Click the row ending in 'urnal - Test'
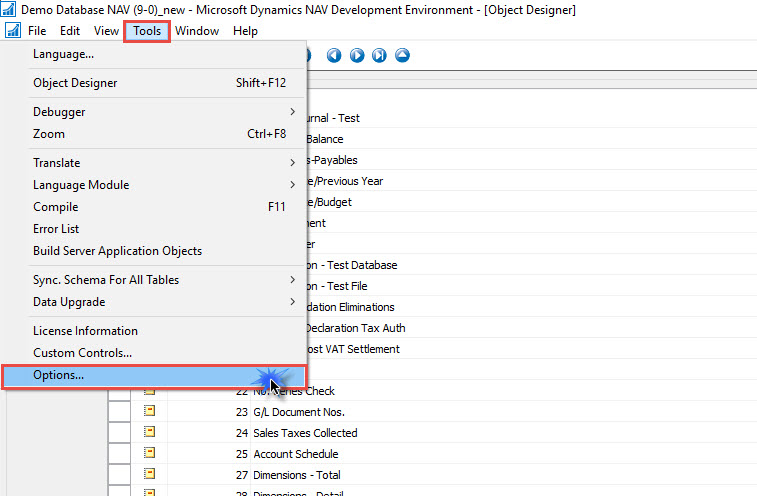 point(532,118)
